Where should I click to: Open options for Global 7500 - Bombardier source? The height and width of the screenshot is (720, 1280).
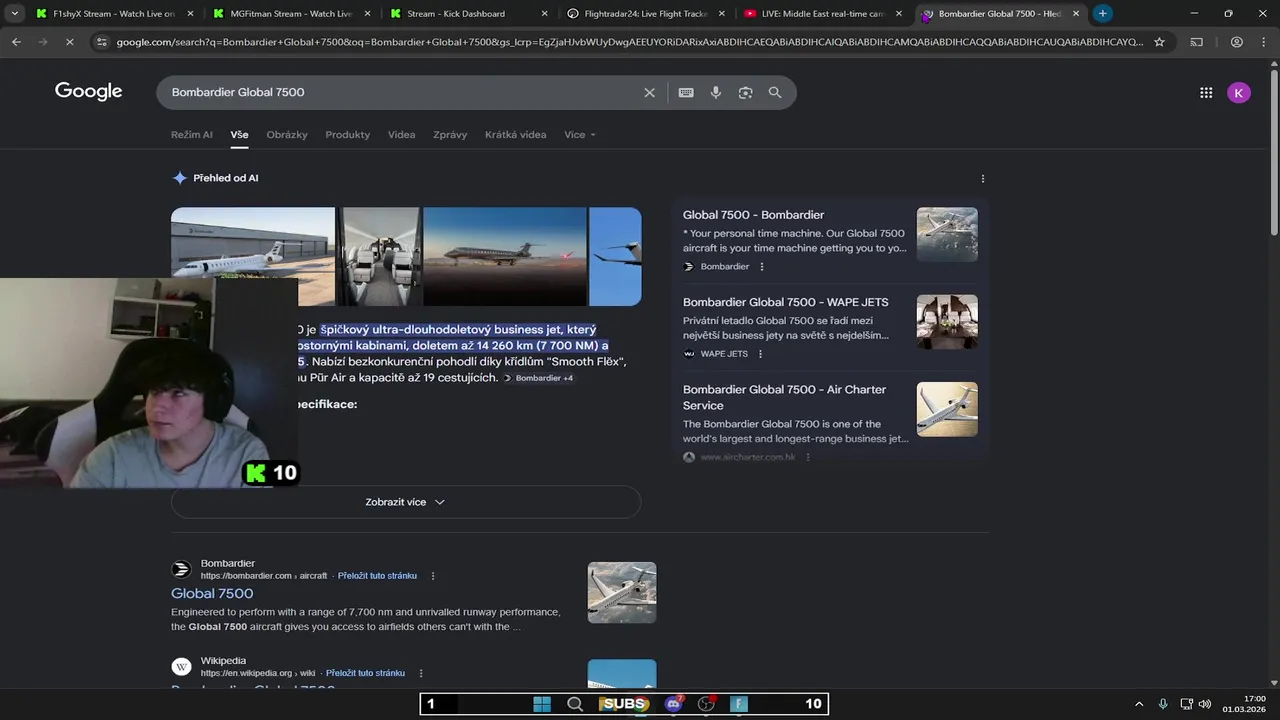pyautogui.click(x=762, y=267)
